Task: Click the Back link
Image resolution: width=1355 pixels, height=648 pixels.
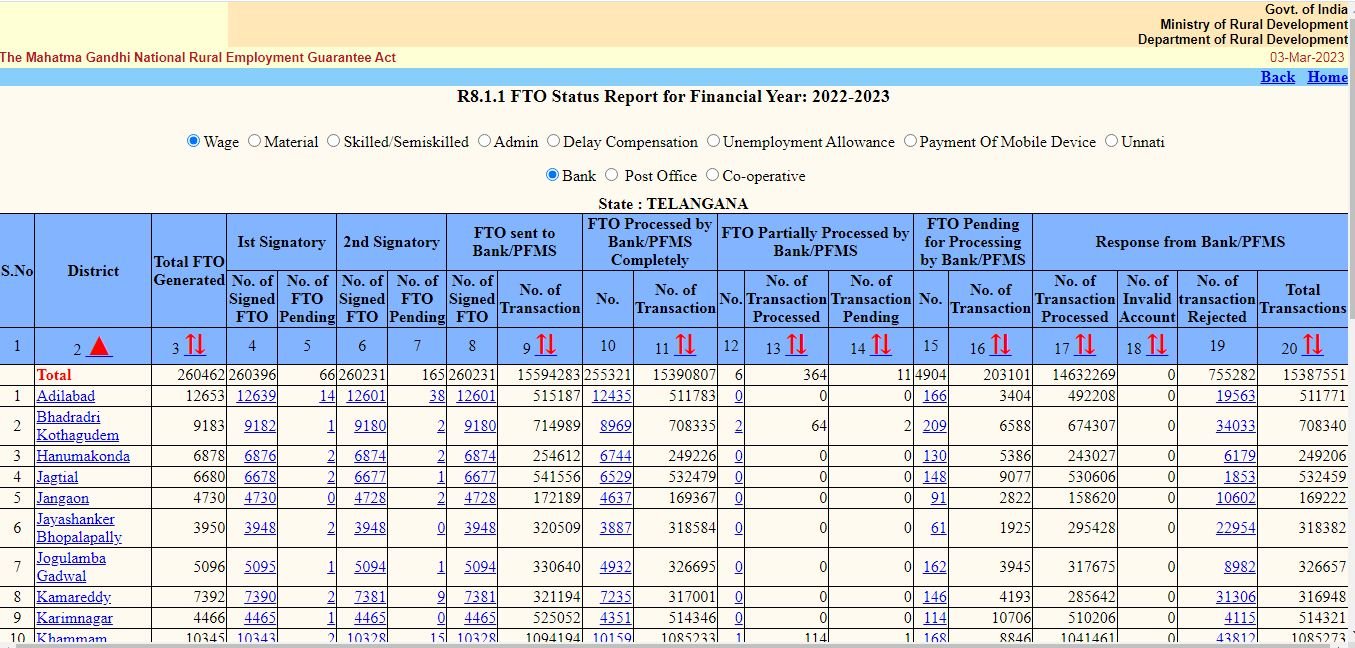Action: [1278, 76]
